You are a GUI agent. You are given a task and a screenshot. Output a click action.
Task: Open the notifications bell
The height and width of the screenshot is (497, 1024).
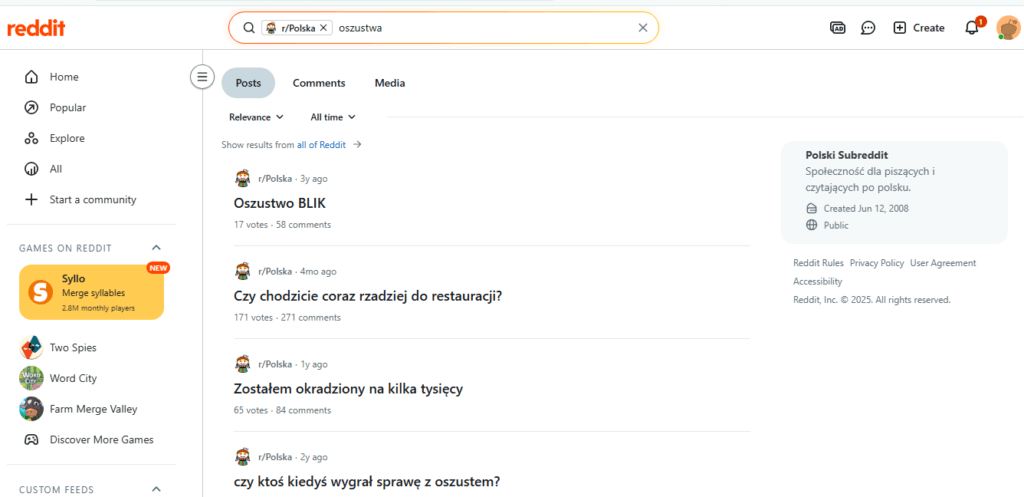pos(971,28)
